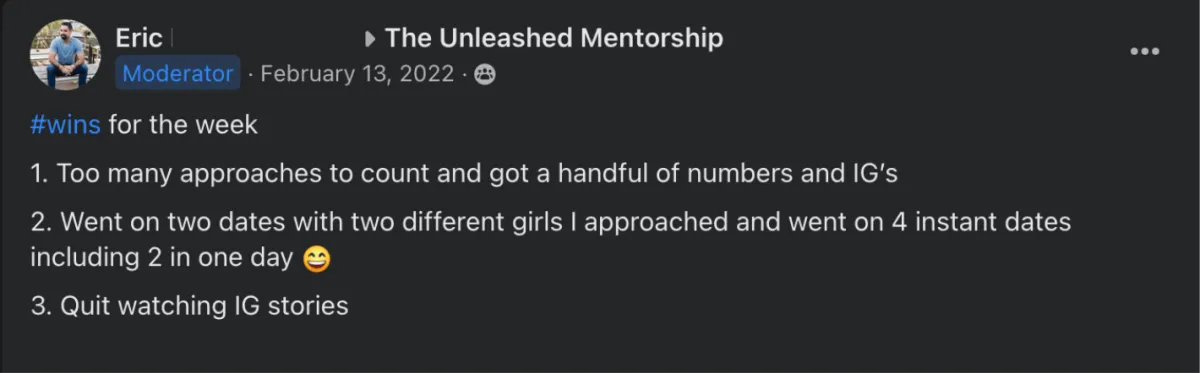Click the Moderator badge
Viewport: 1200px width, 373px height.
(178, 73)
